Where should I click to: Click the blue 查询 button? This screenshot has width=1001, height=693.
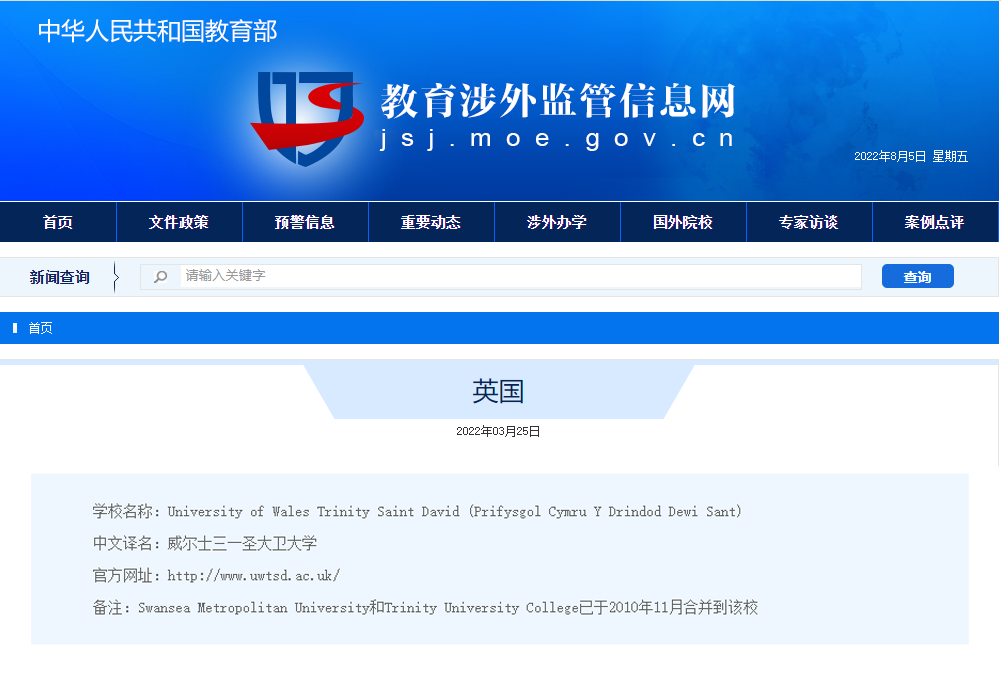917,276
